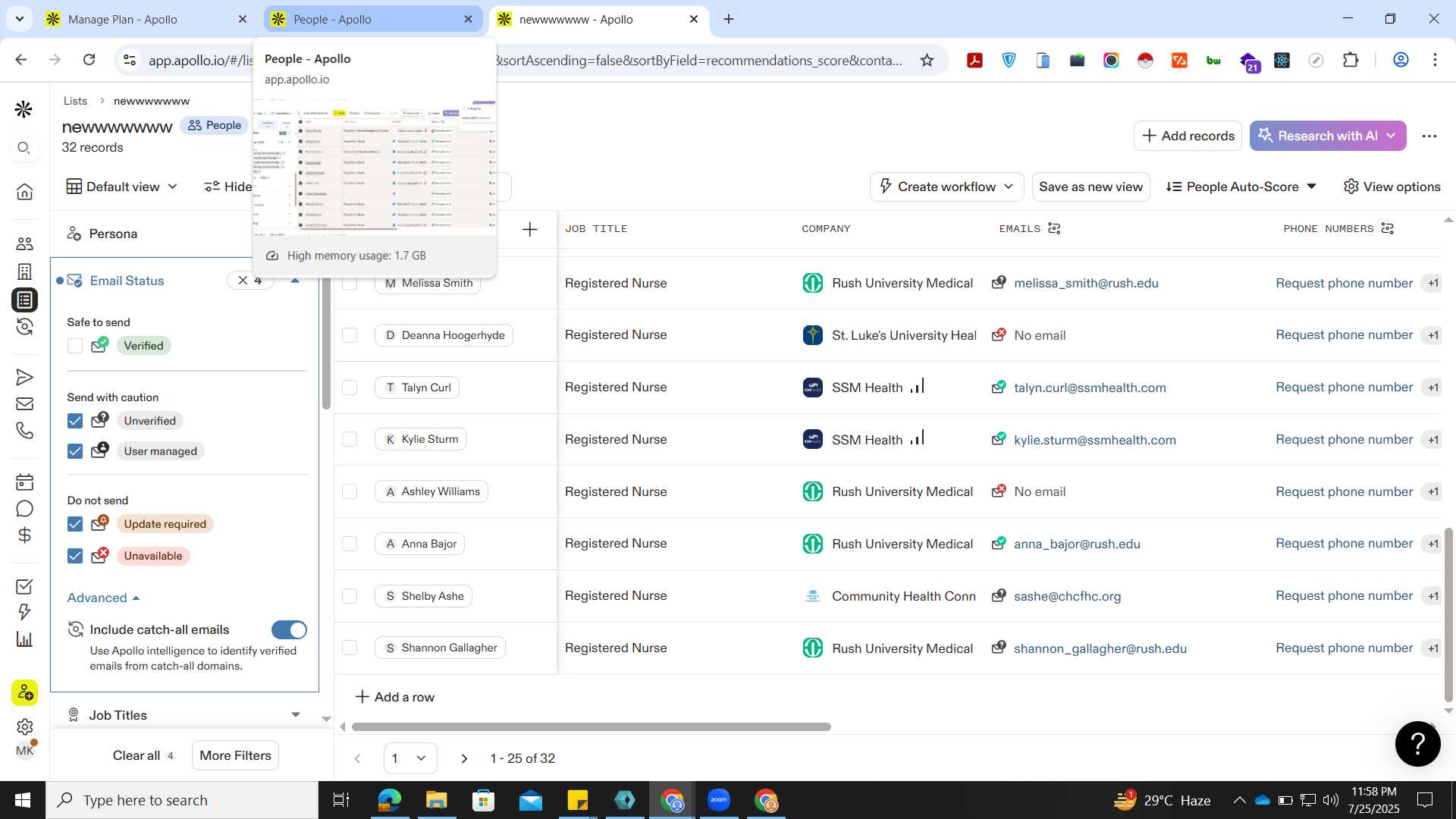Open Companies building icon in sidebar
1456x819 pixels.
click(24, 271)
